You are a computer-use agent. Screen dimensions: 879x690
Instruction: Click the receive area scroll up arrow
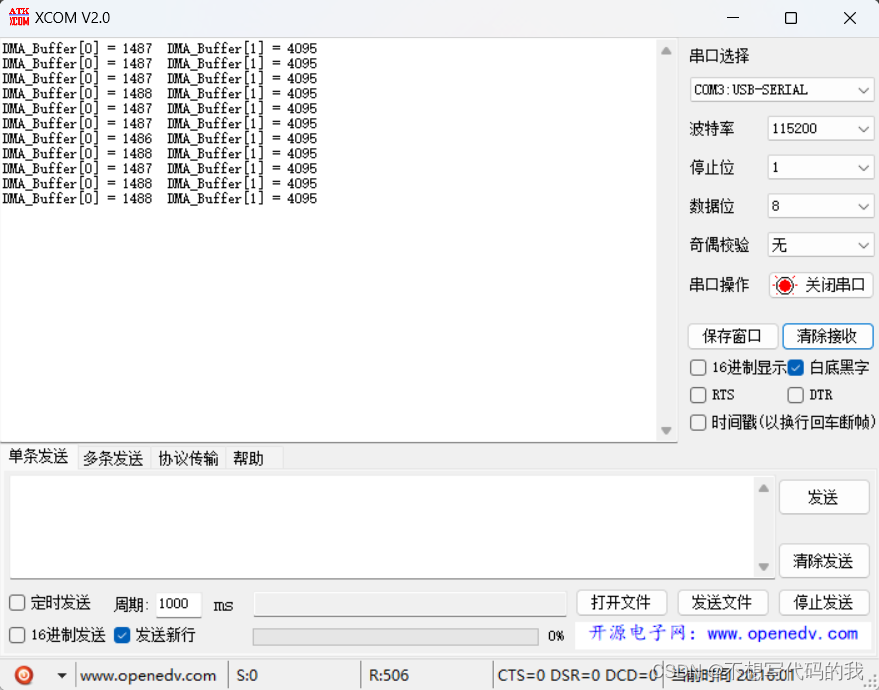(x=666, y=51)
